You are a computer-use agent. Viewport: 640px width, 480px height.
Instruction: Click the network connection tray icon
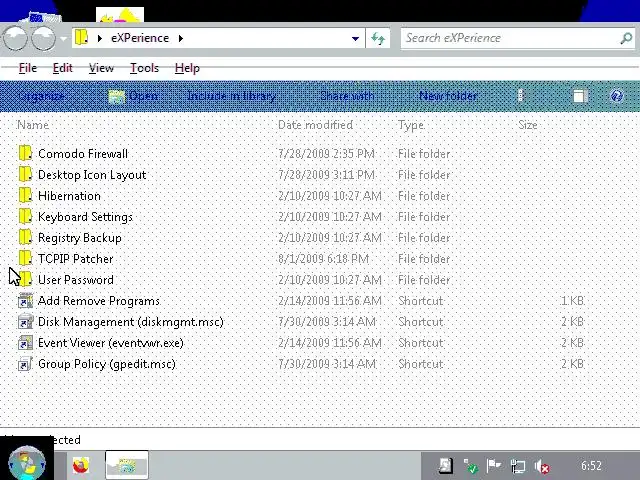pos(518,466)
